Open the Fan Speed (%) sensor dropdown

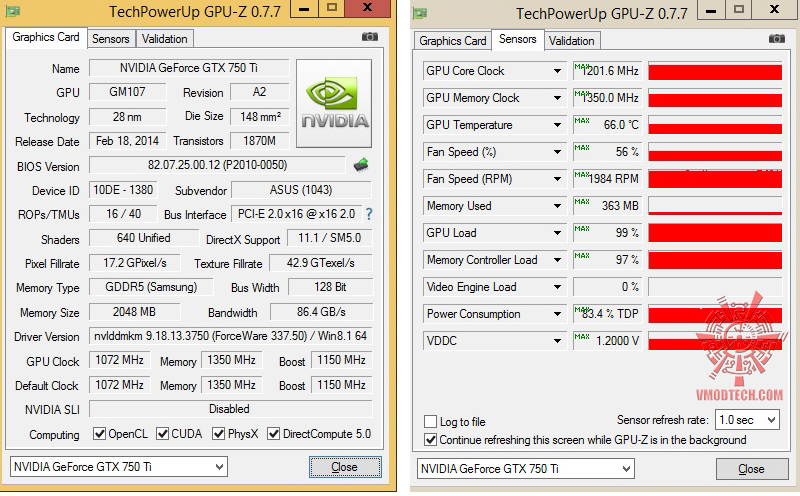(557, 152)
